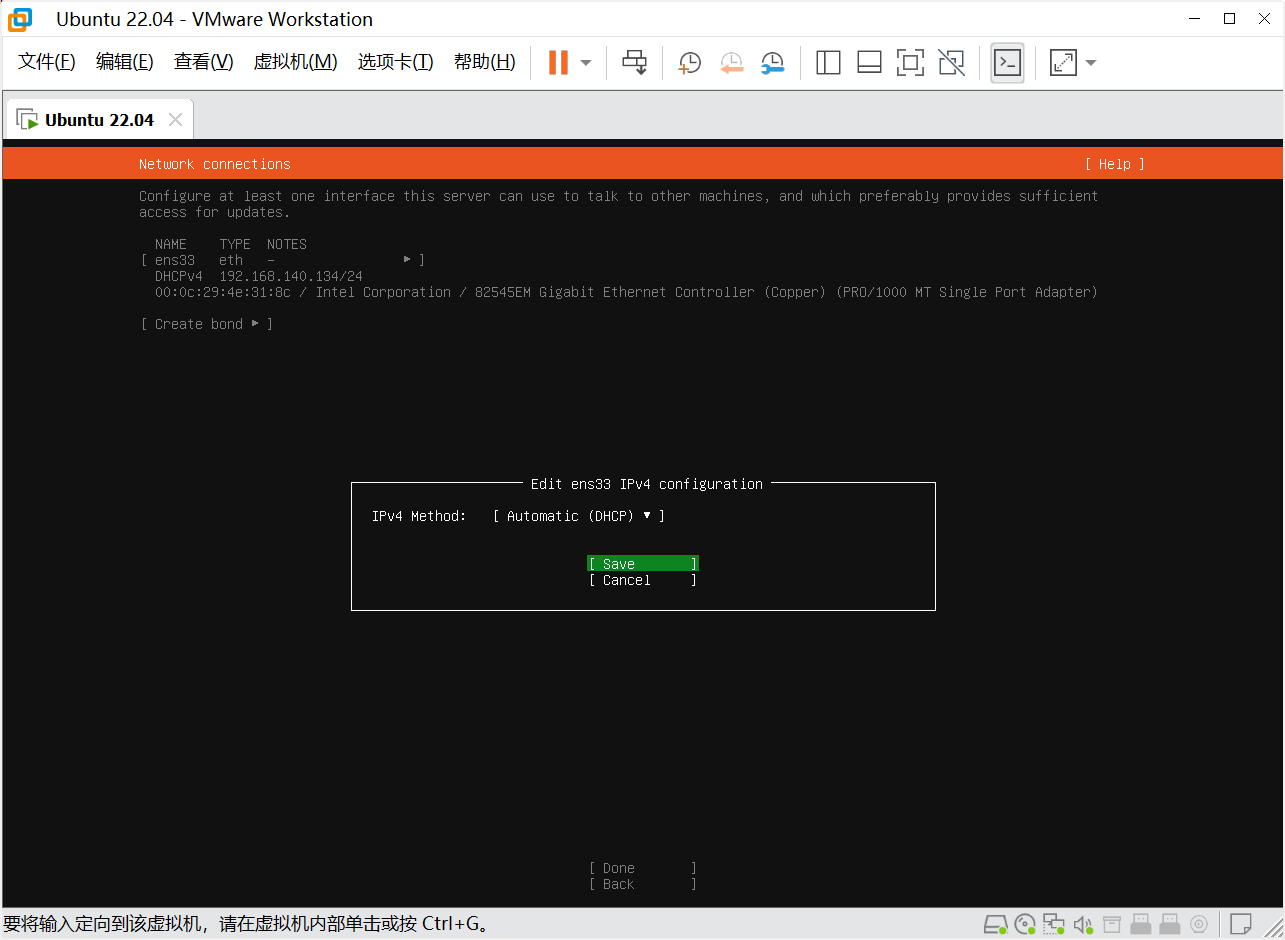Image resolution: width=1285 pixels, height=940 pixels.
Task: Open the 文件(F) menu
Action: click(x=47, y=62)
